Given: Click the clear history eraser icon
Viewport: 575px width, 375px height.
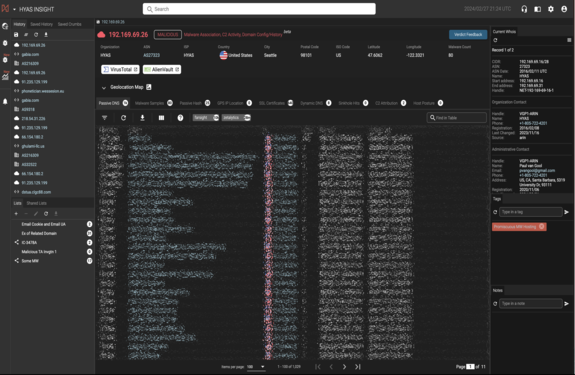Looking at the screenshot, I should pos(26,34).
